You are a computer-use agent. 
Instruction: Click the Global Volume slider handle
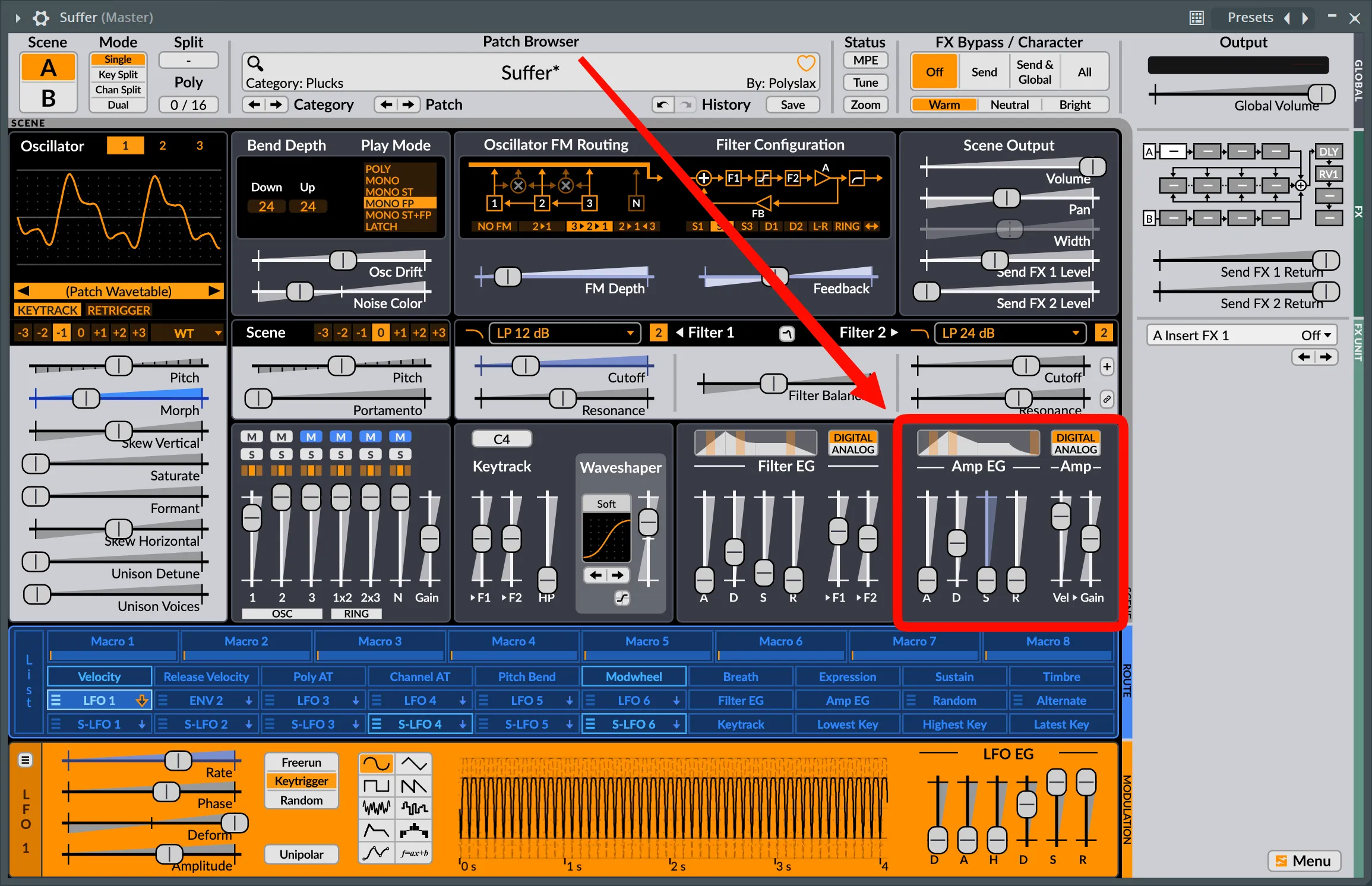[1322, 93]
